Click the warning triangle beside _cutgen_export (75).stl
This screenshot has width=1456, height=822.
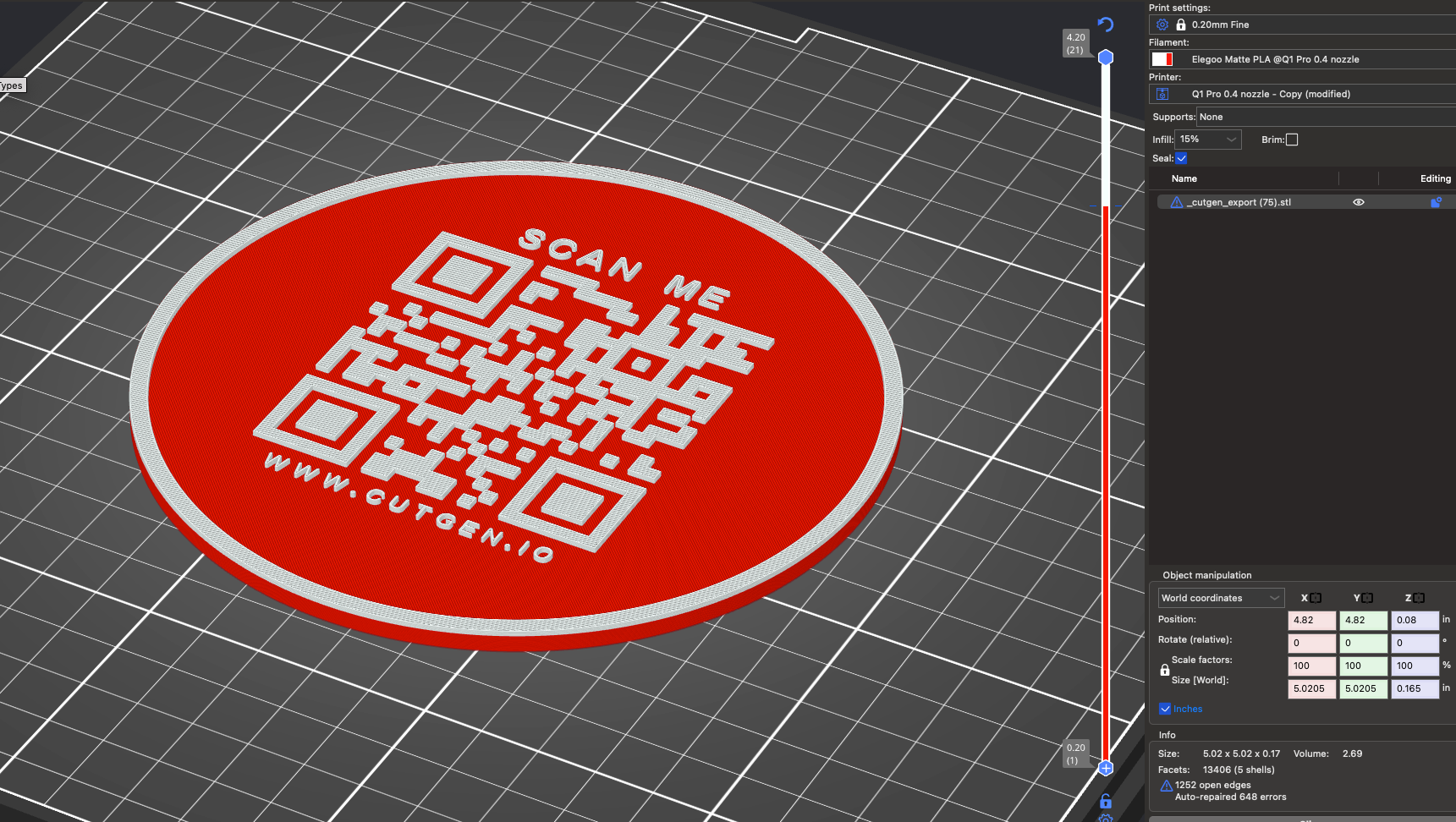[x=1176, y=203]
